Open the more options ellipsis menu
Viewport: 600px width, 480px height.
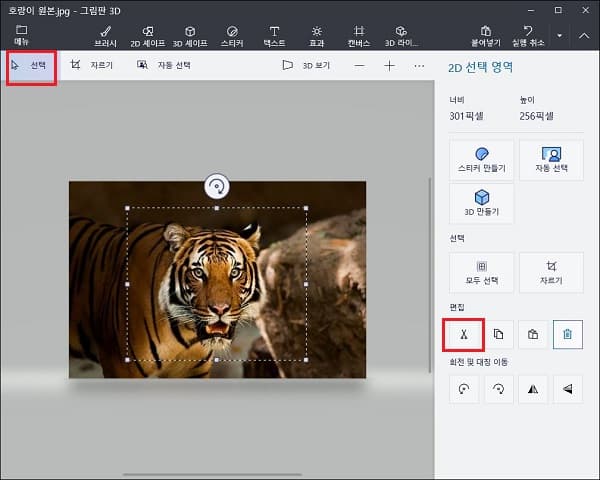[x=419, y=66]
